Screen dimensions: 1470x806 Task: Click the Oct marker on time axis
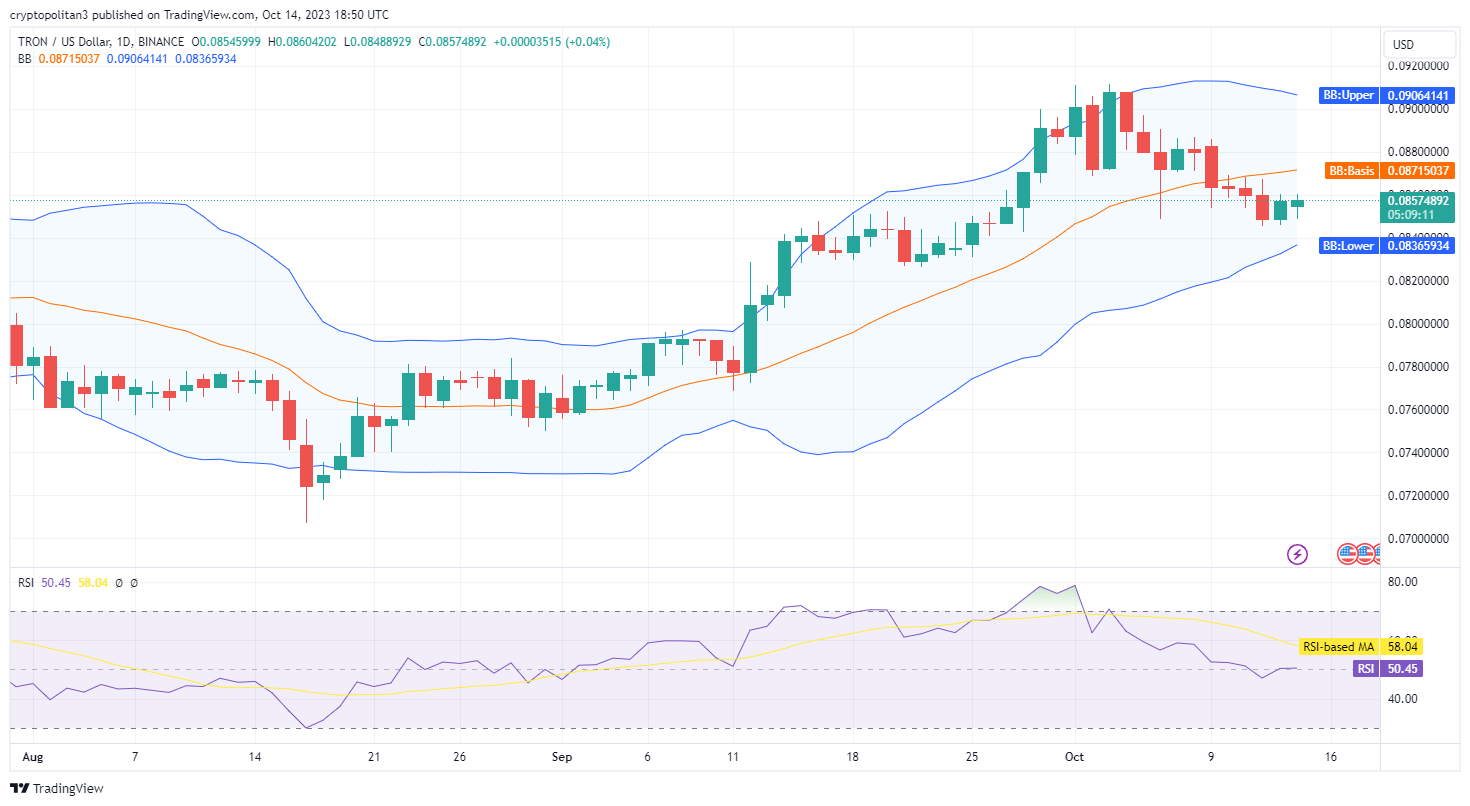tap(1075, 758)
